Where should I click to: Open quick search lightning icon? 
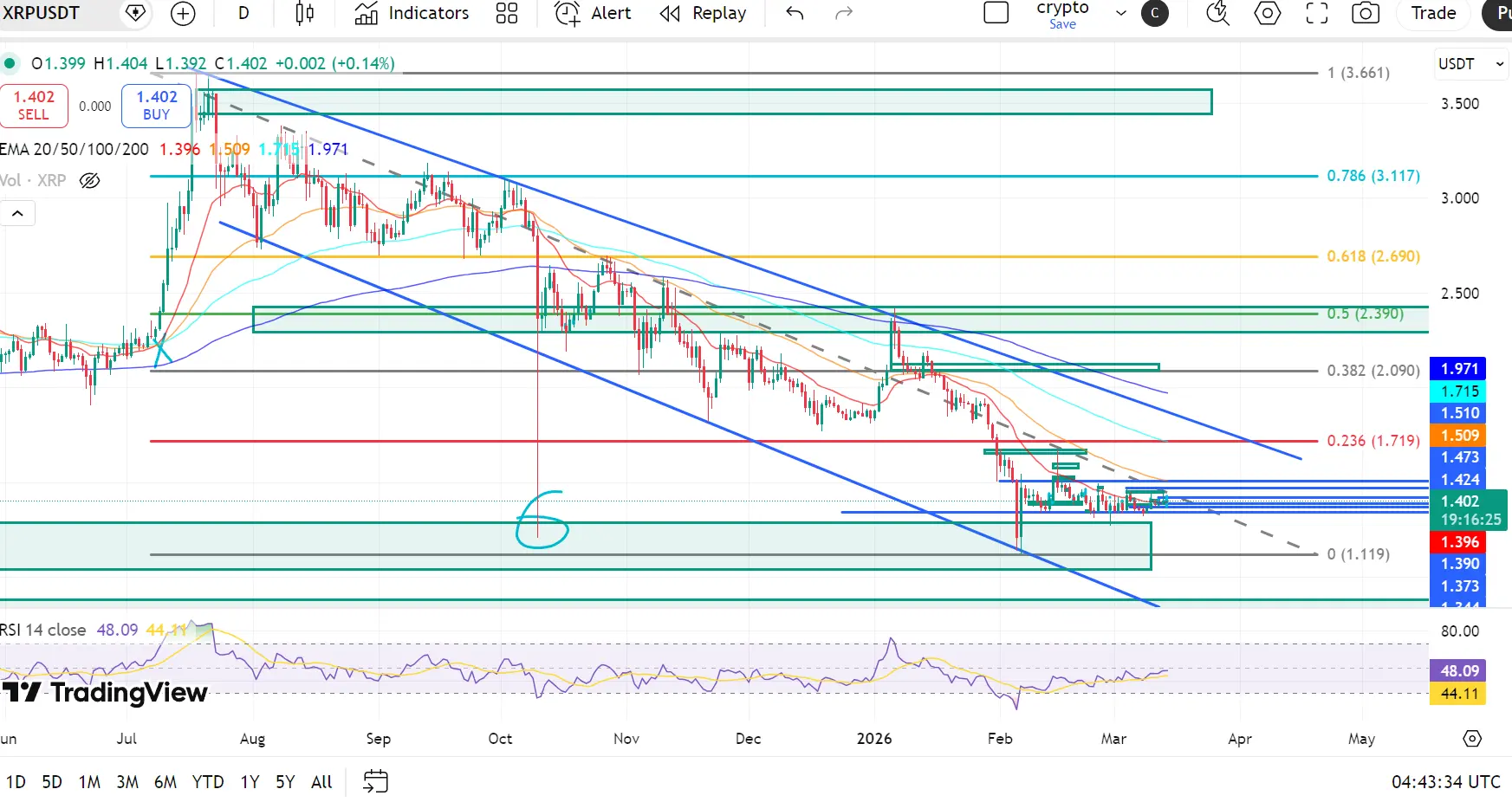click(1217, 13)
